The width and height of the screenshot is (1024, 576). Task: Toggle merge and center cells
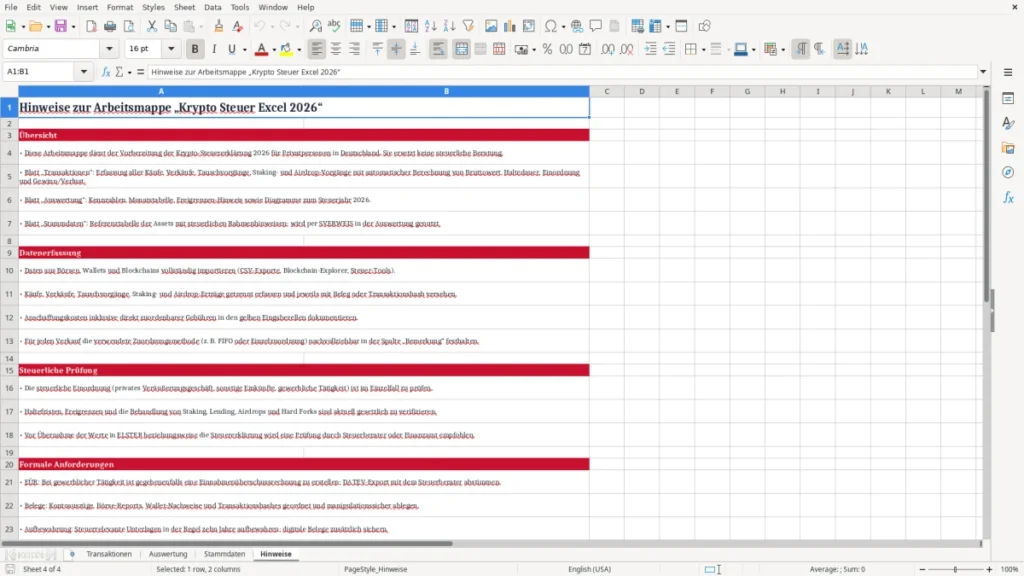pos(461,49)
